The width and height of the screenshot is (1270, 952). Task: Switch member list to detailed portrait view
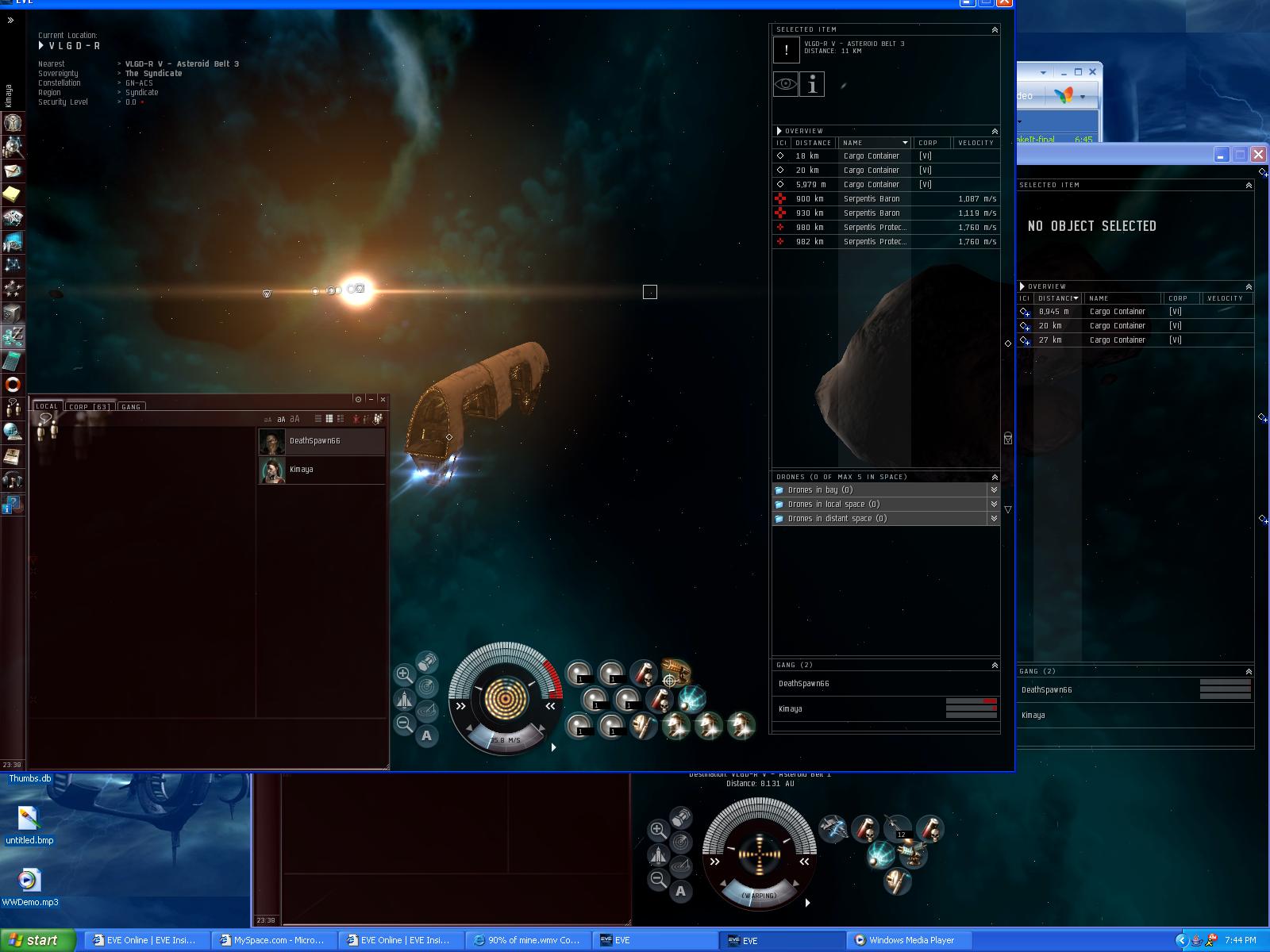coord(341,419)
